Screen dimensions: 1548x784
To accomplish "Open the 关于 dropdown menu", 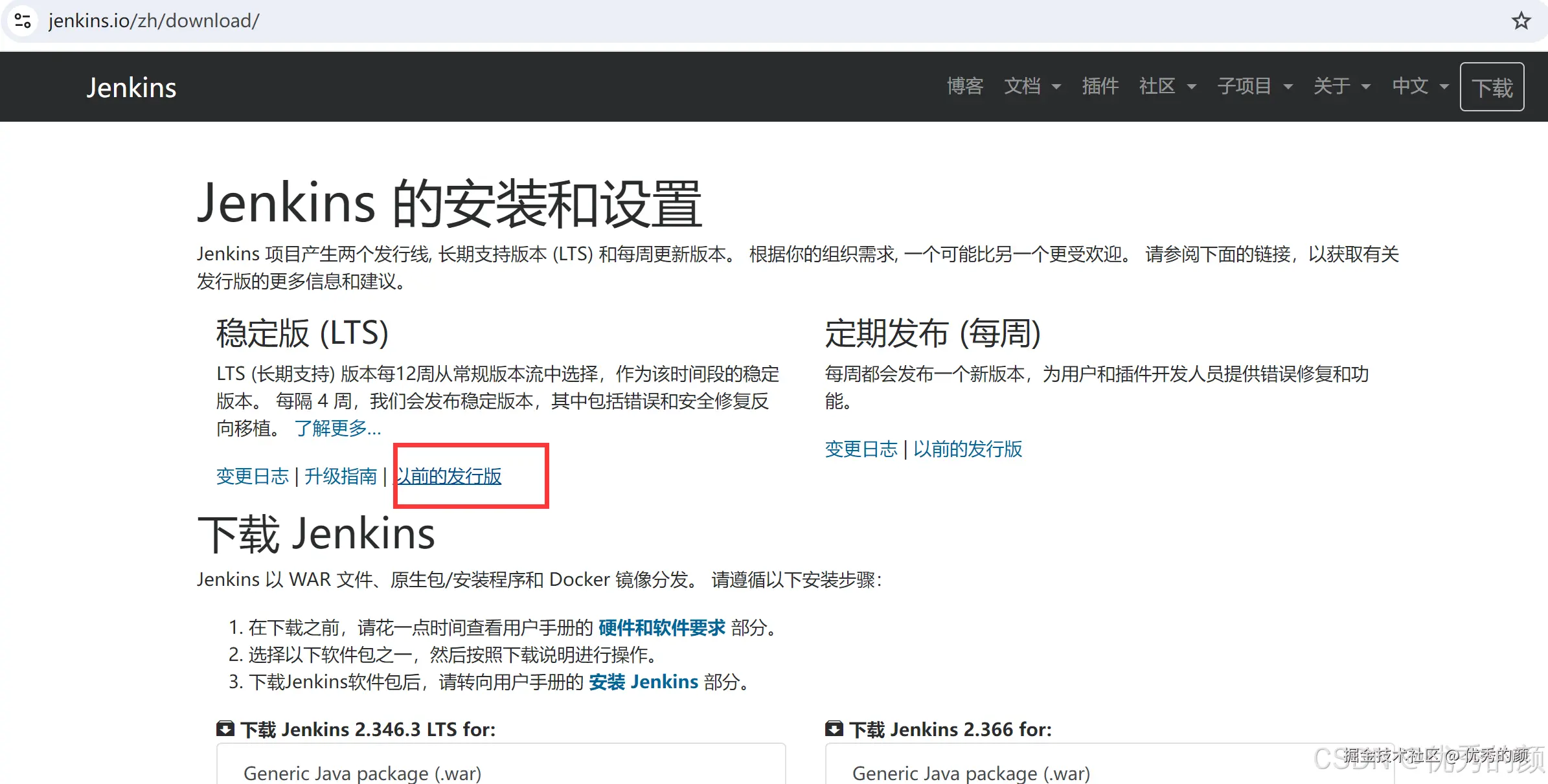I will coord(1341,86).
